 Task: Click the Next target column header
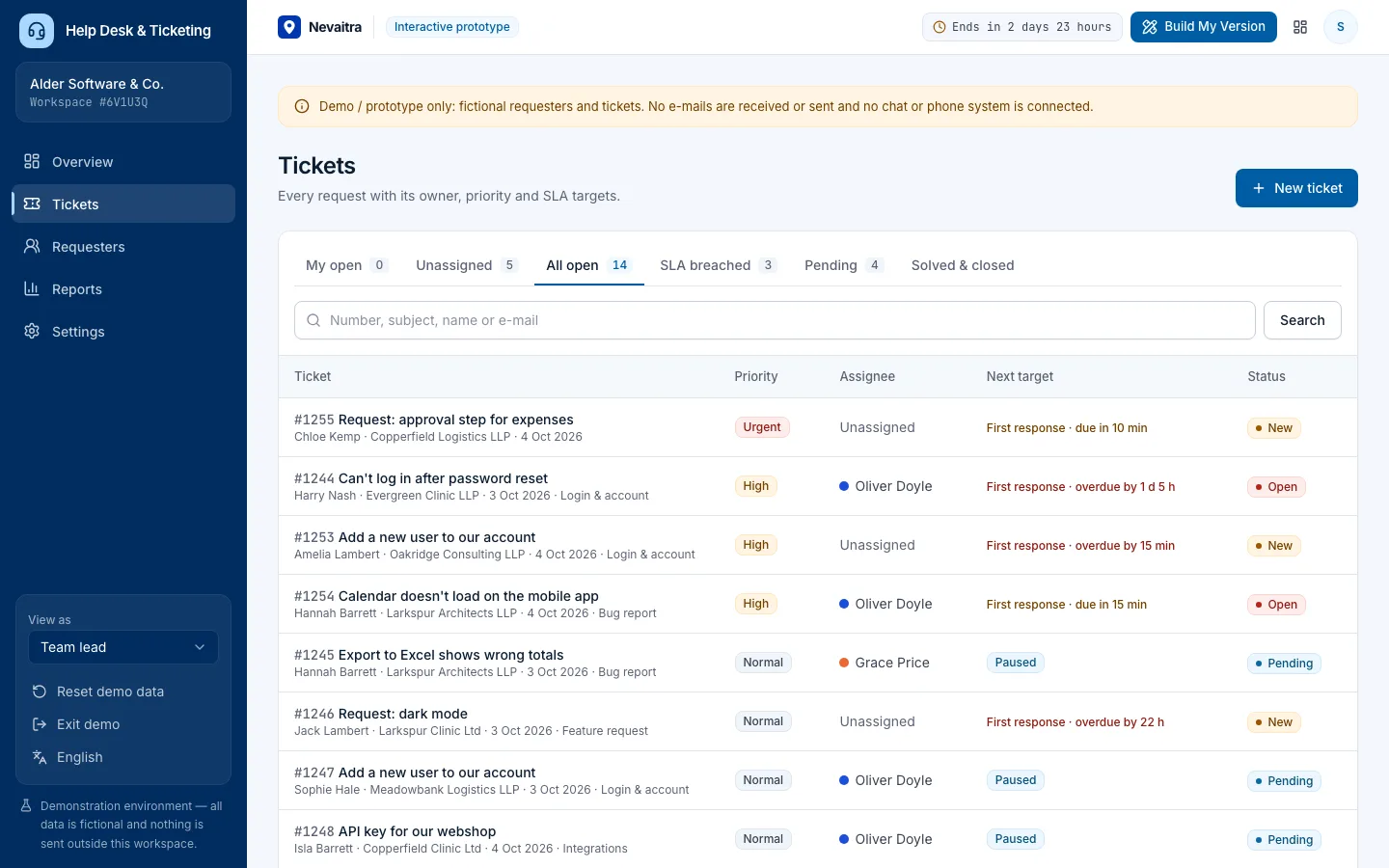coord(1020,376)
